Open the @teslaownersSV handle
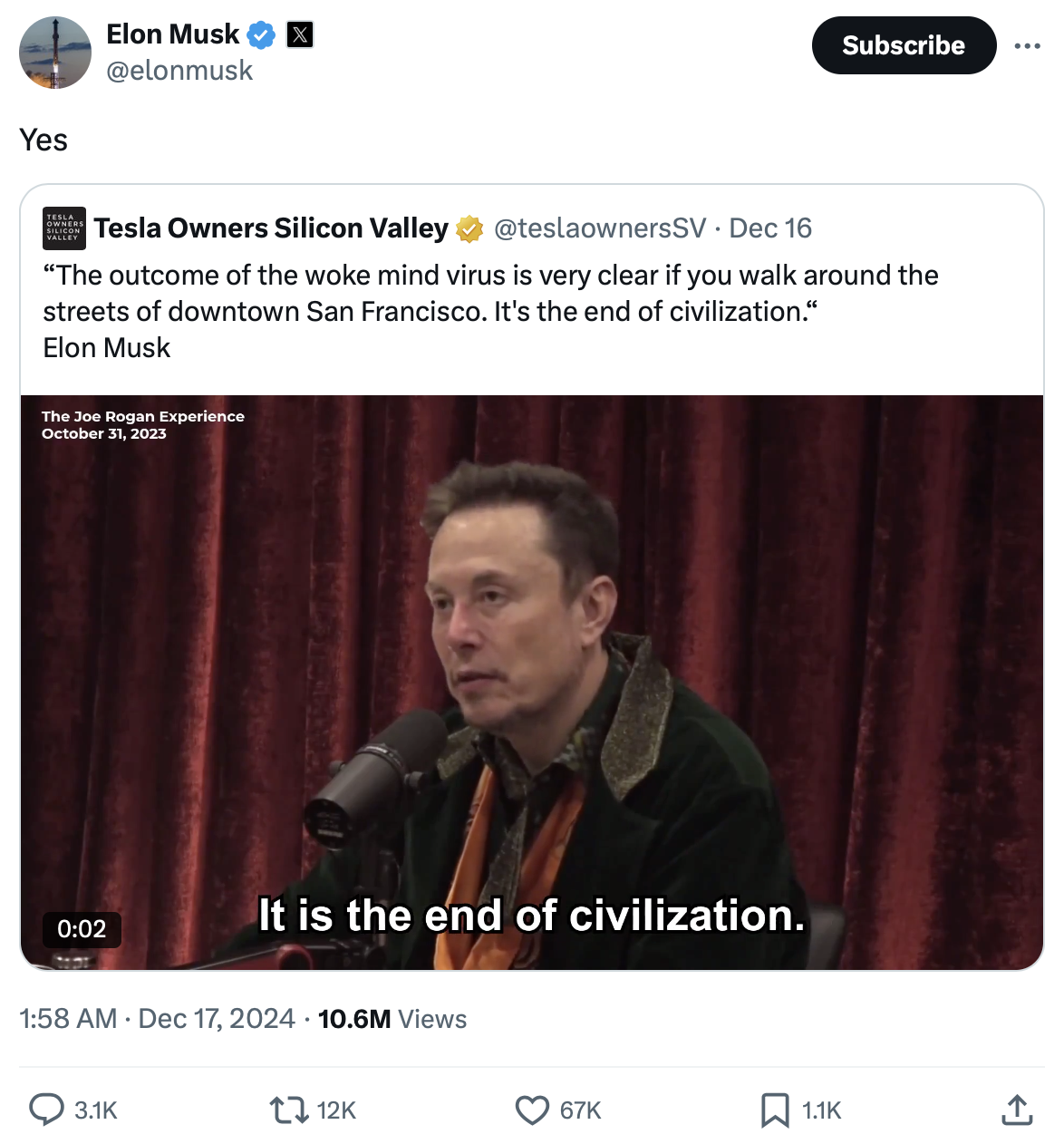The width and height of the screenshot is (1064, 1144). [x=600, y=228]
